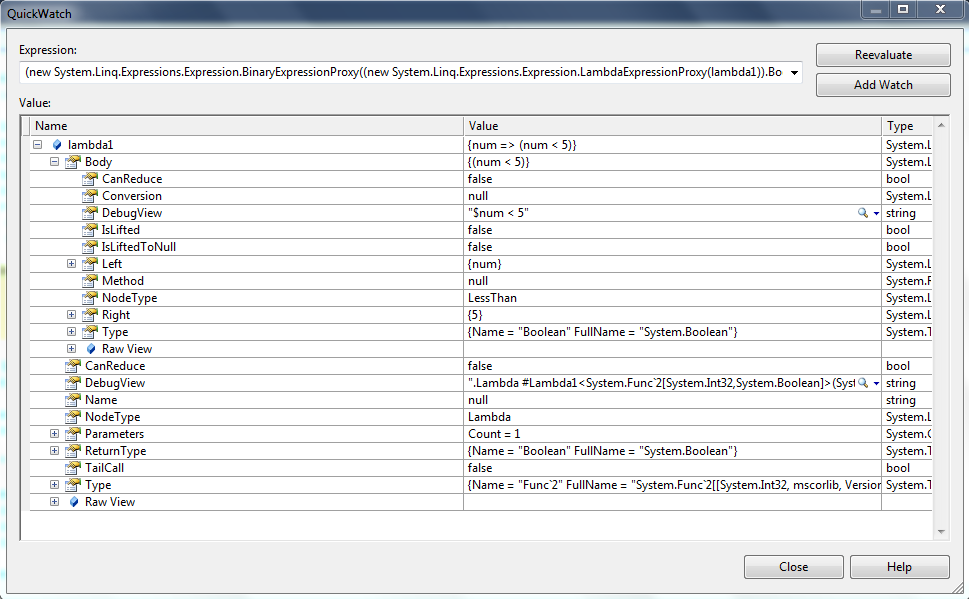Click the Add Watch button
969x599 pixels.
(882, 85)
